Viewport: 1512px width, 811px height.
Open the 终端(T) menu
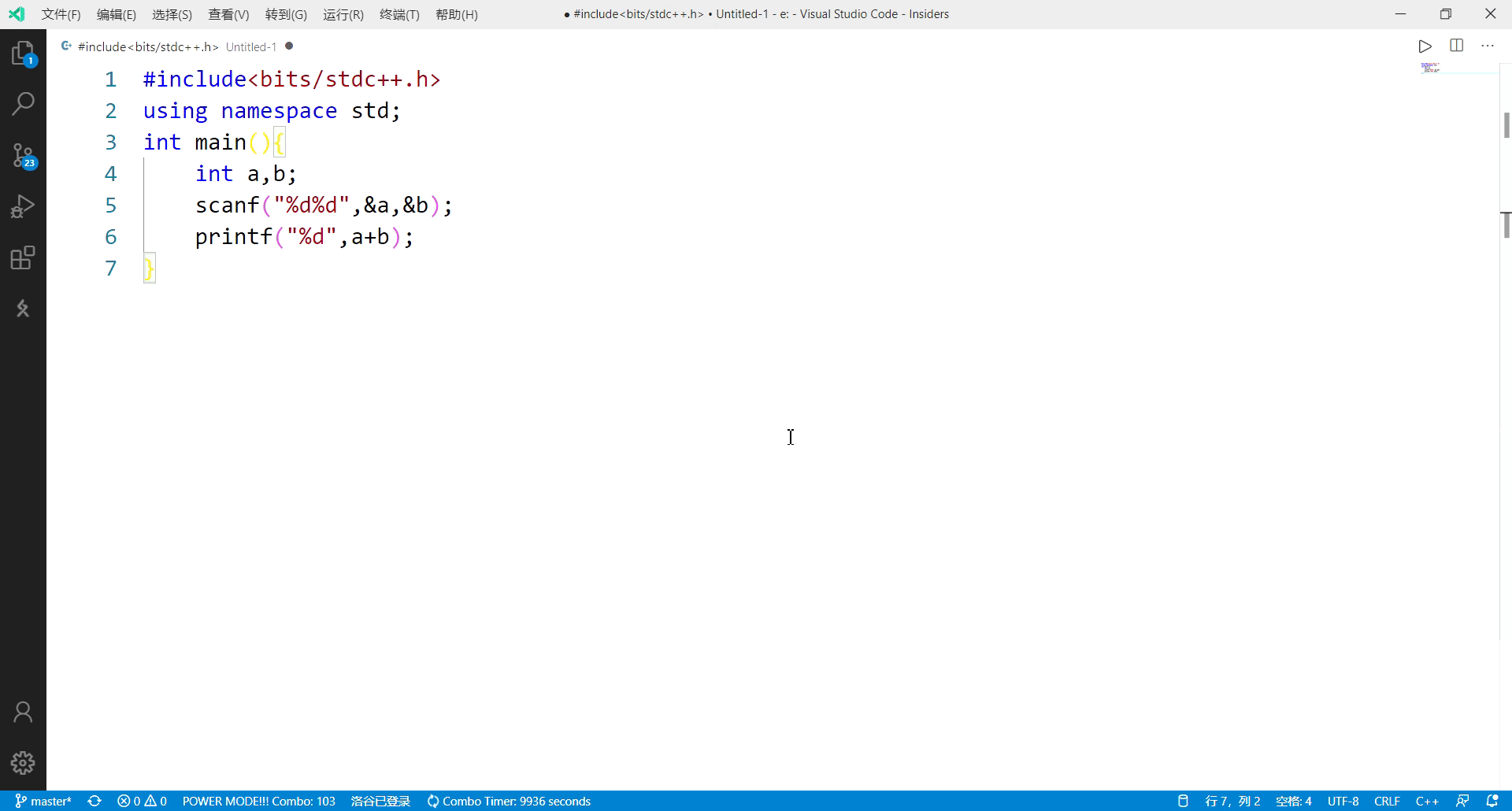[399, 14]
